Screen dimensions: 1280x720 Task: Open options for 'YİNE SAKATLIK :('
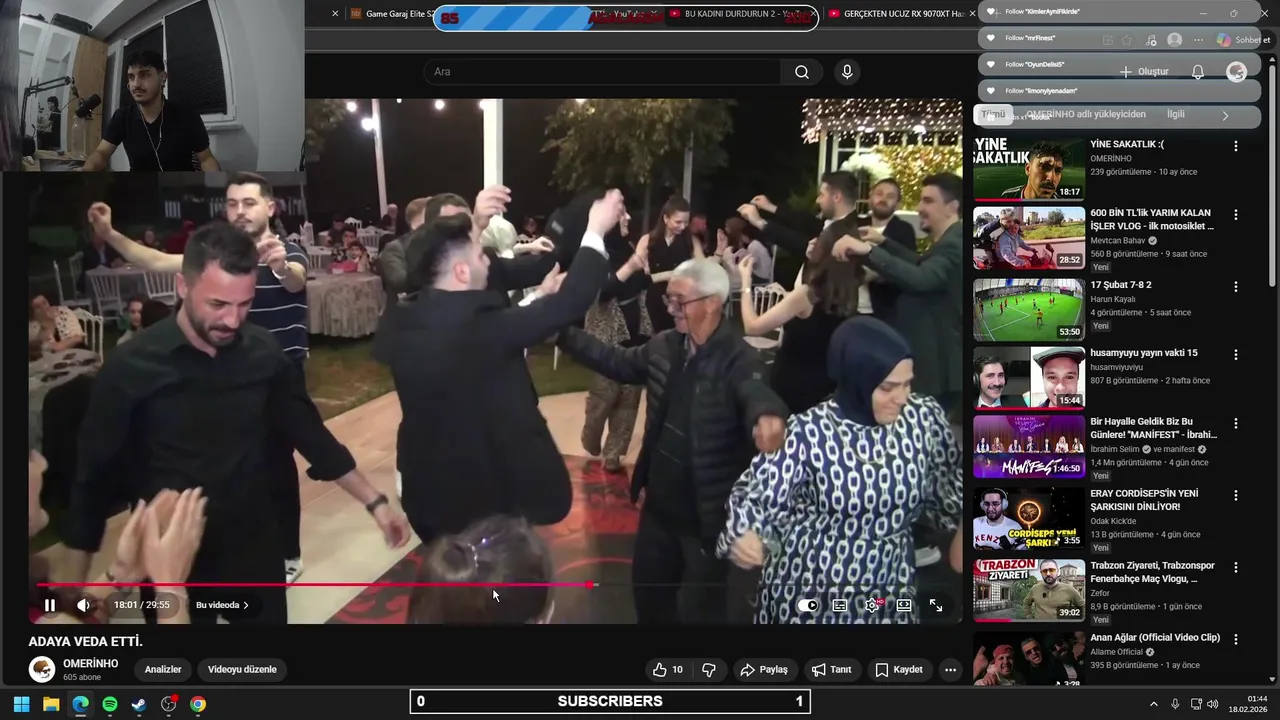(x=1236, y=146)
